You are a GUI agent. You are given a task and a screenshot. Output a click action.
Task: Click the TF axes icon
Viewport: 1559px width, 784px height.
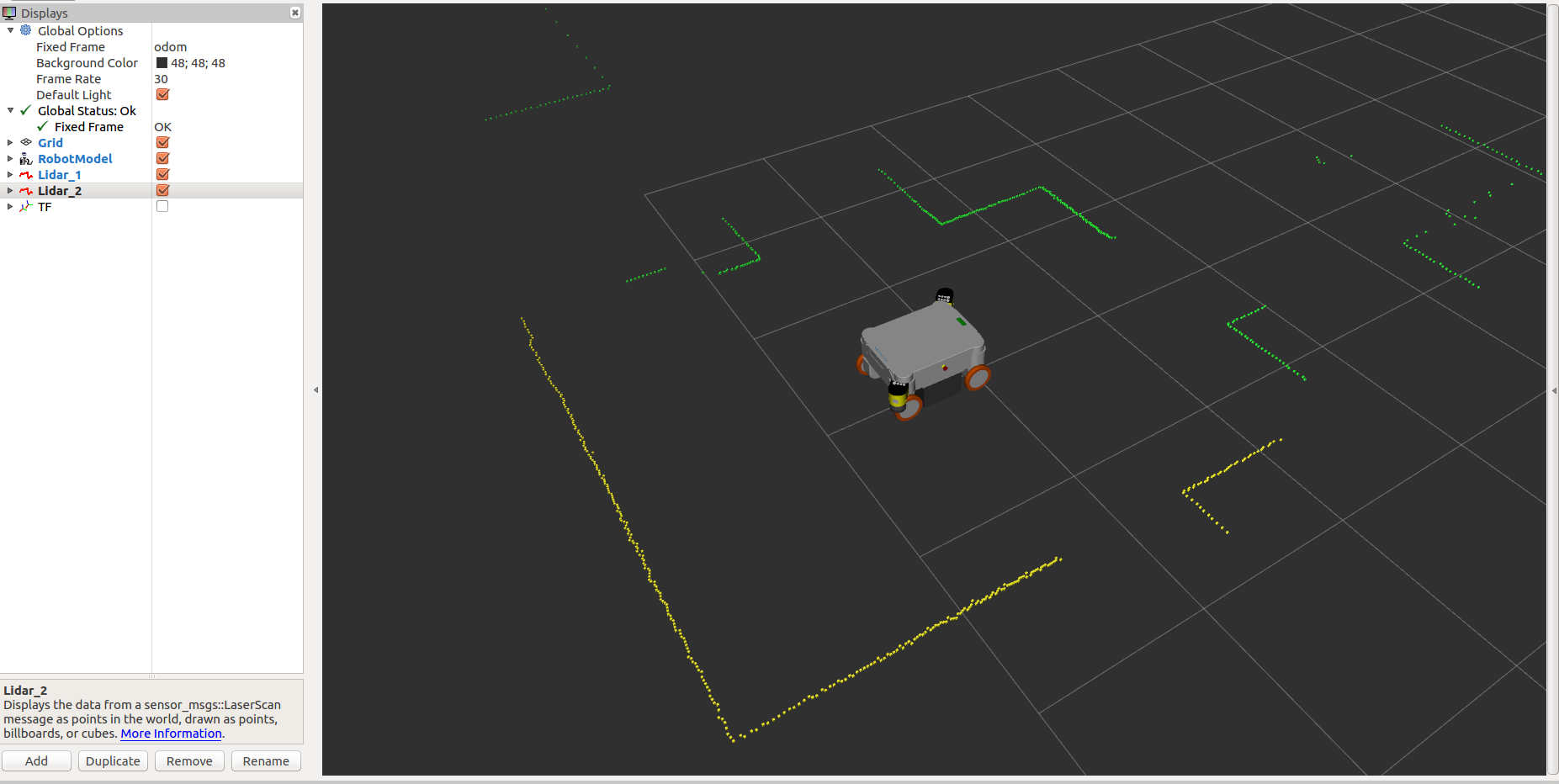26,206
